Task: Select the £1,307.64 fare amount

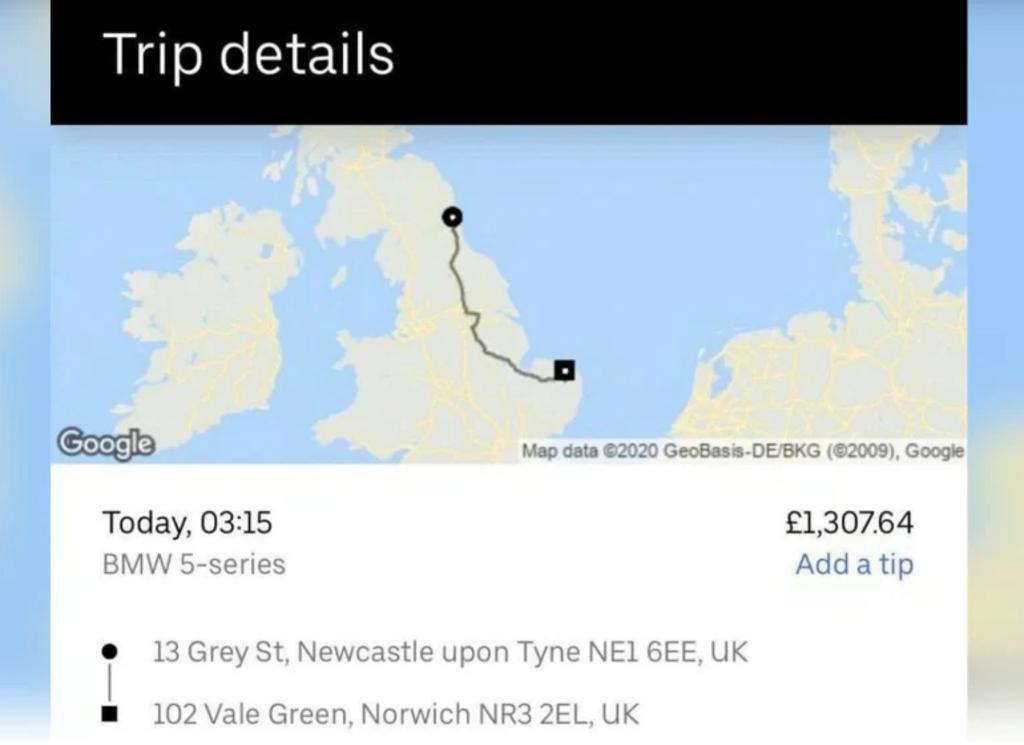Action: [x=849, y=523]
